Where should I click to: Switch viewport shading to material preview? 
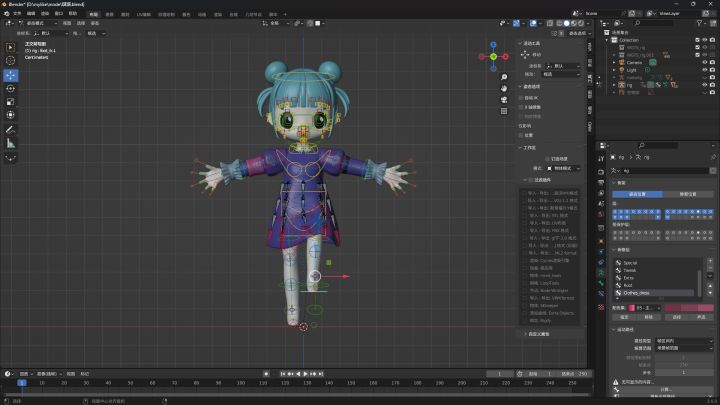[x=574, y=23]
